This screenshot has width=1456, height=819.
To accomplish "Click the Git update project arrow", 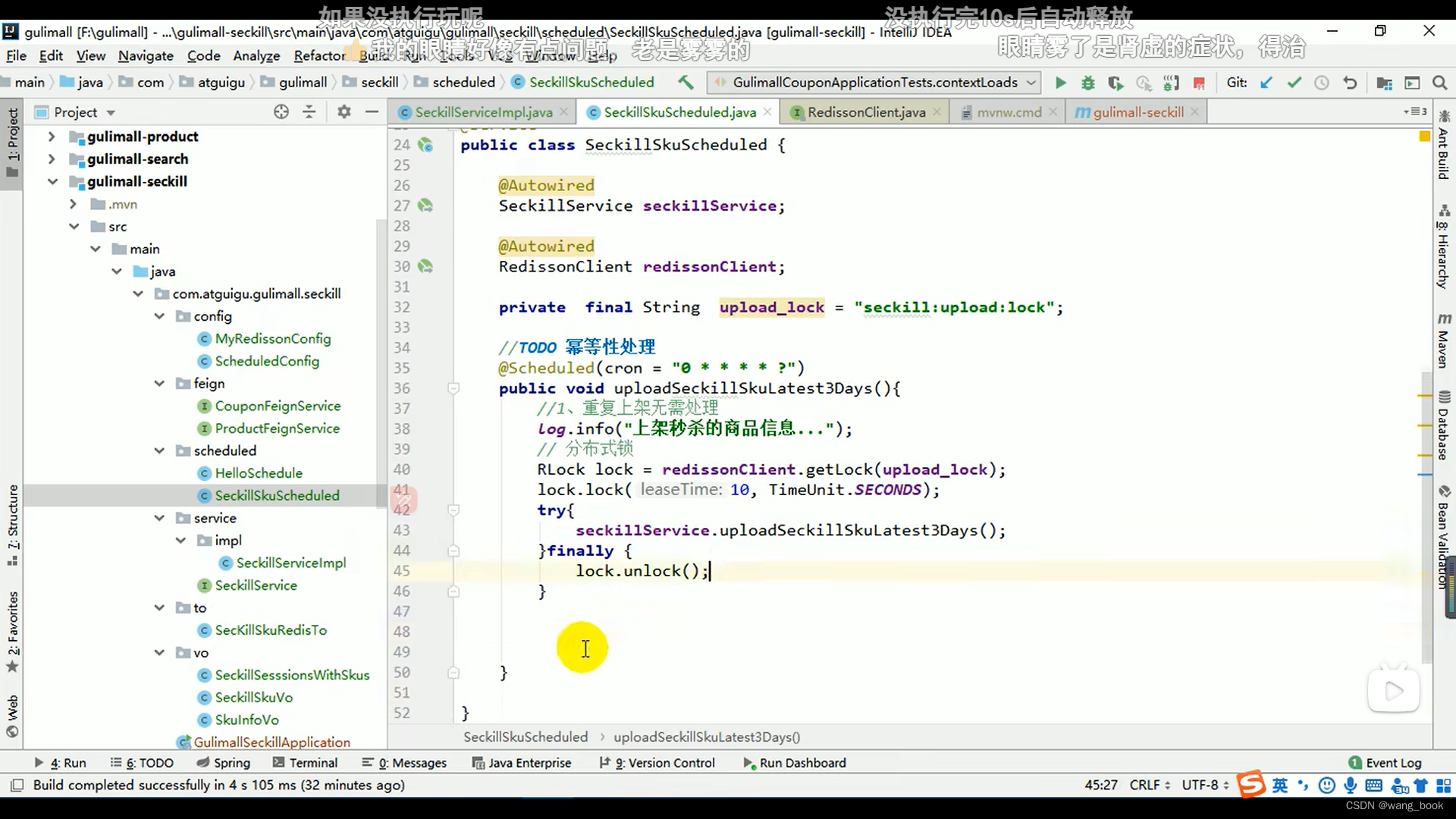I will [x=1266, y=83].
